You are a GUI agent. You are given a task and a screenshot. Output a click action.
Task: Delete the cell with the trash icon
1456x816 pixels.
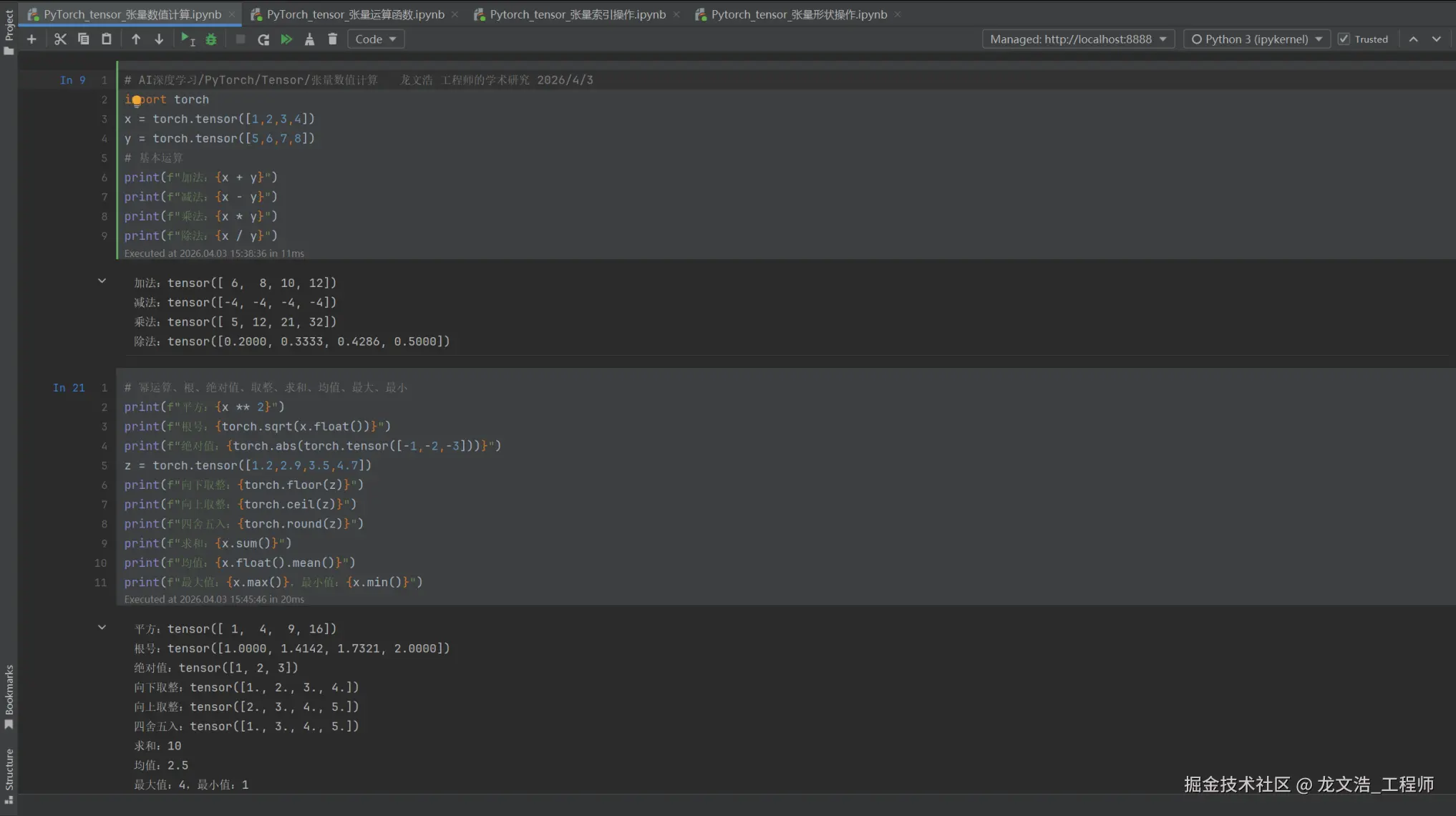[x=332, y=39]
